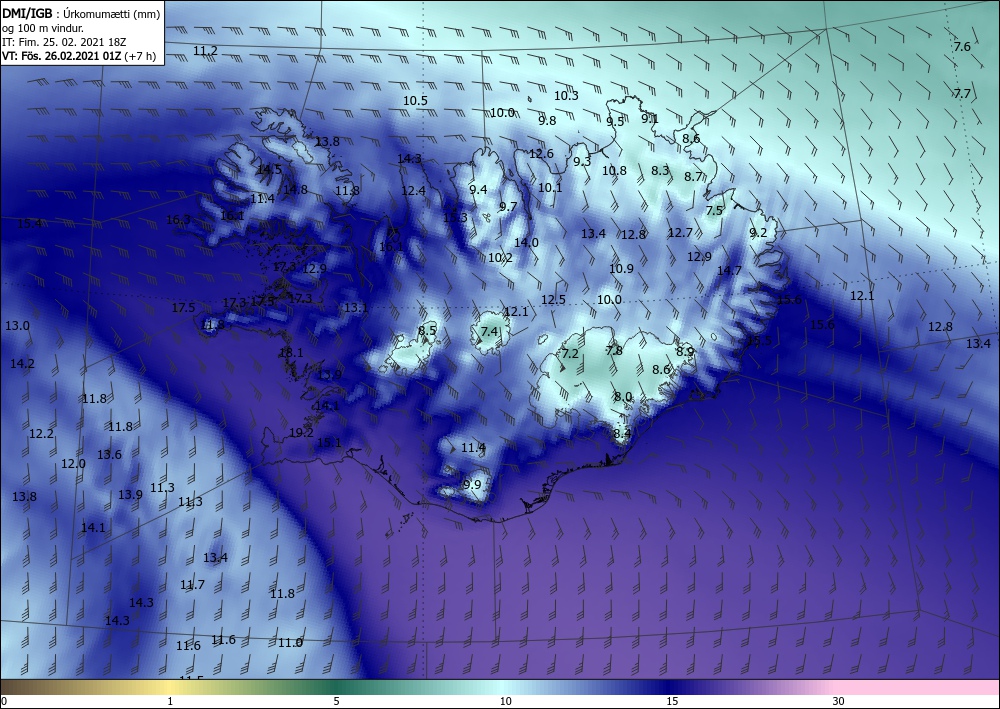Select the map value "8.9"
The height and width of the screenshot is (709, 1000).
[x=685, y=351]
